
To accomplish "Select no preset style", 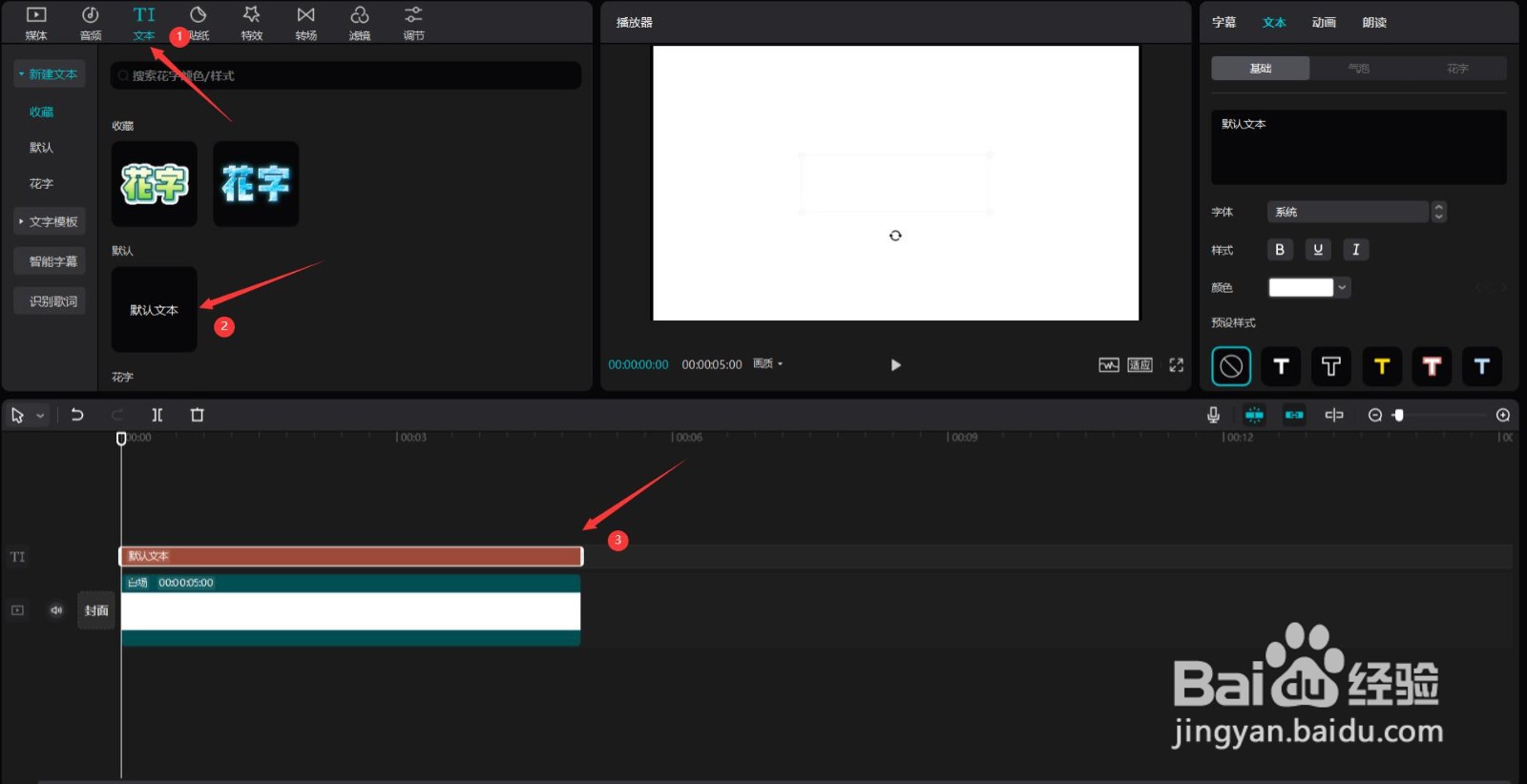I will 1231,366.
